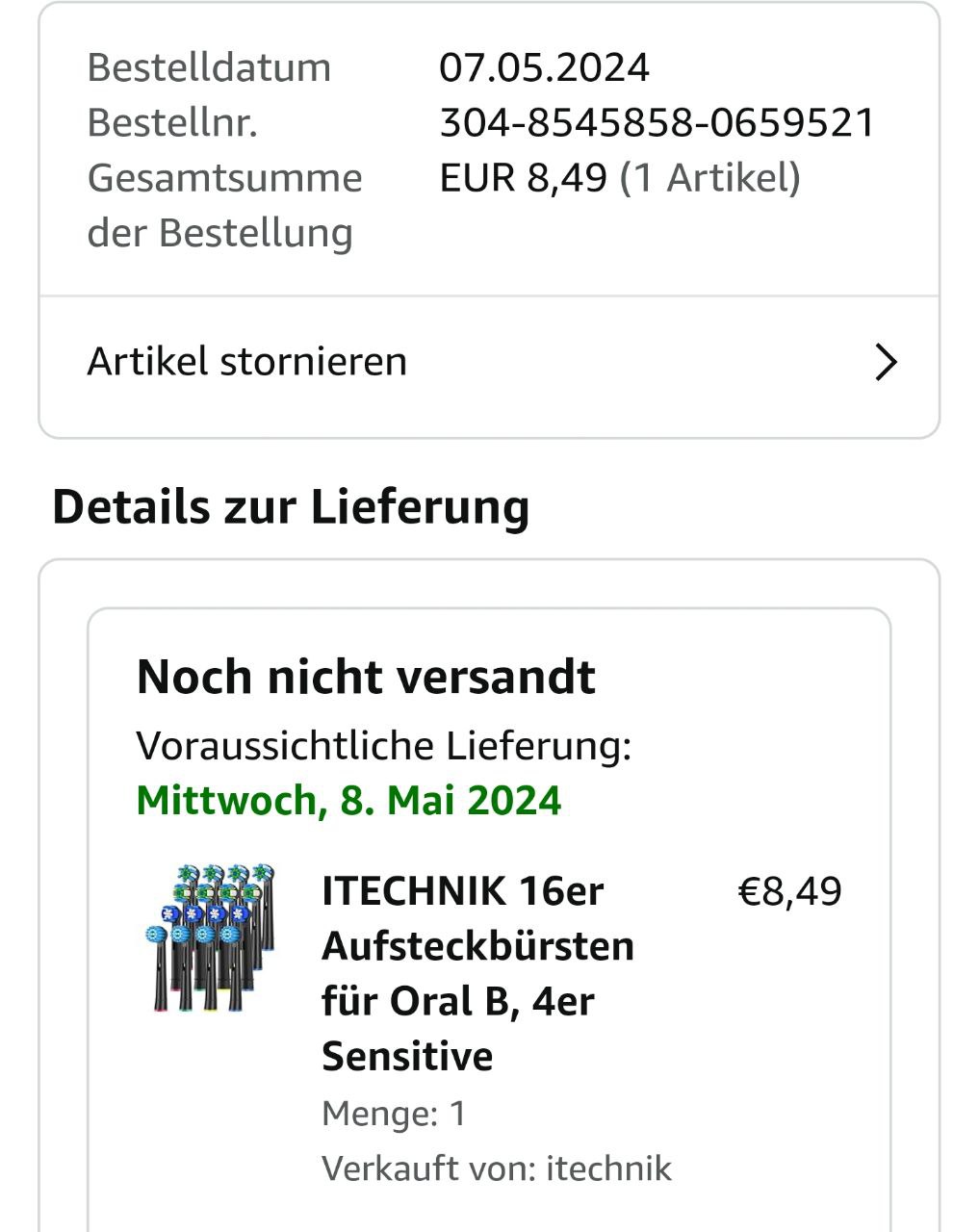Click the Bestellnr. label
The height and width of the screenshot is (1232, 979).
[x=172, y=123]
